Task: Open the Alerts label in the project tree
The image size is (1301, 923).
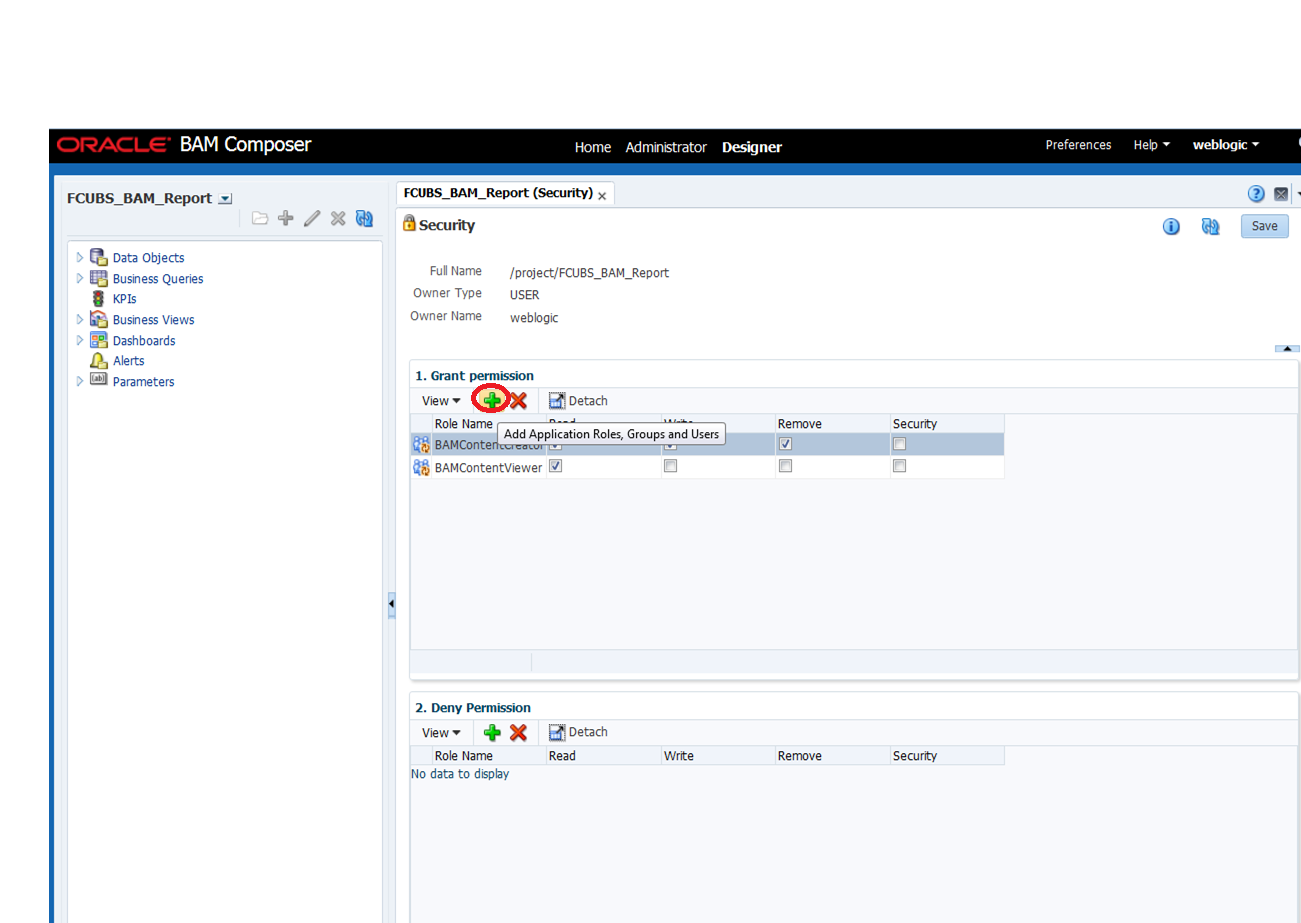Action: point(128,361)
